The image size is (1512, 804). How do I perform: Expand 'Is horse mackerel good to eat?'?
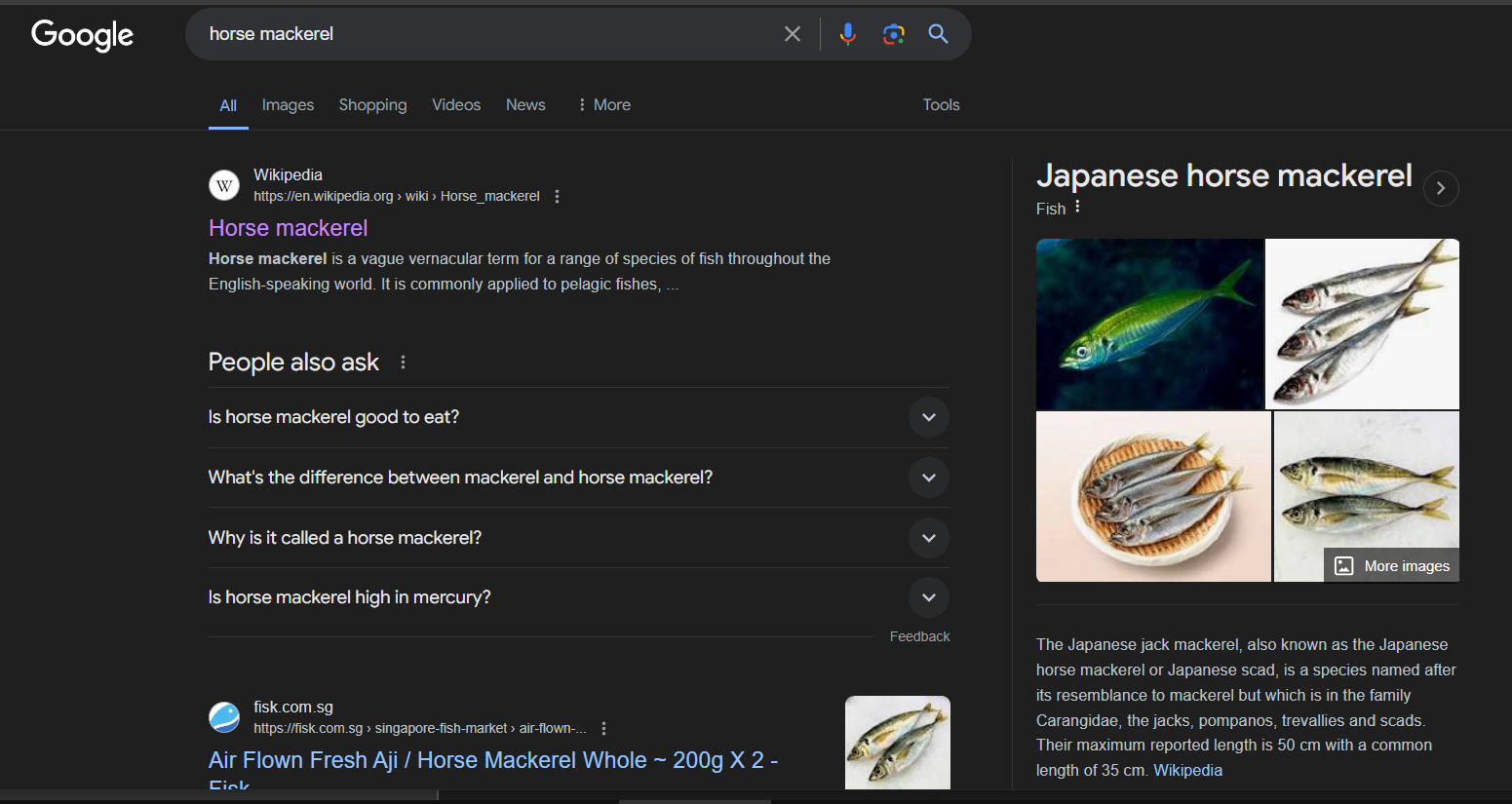pos(578,417)
